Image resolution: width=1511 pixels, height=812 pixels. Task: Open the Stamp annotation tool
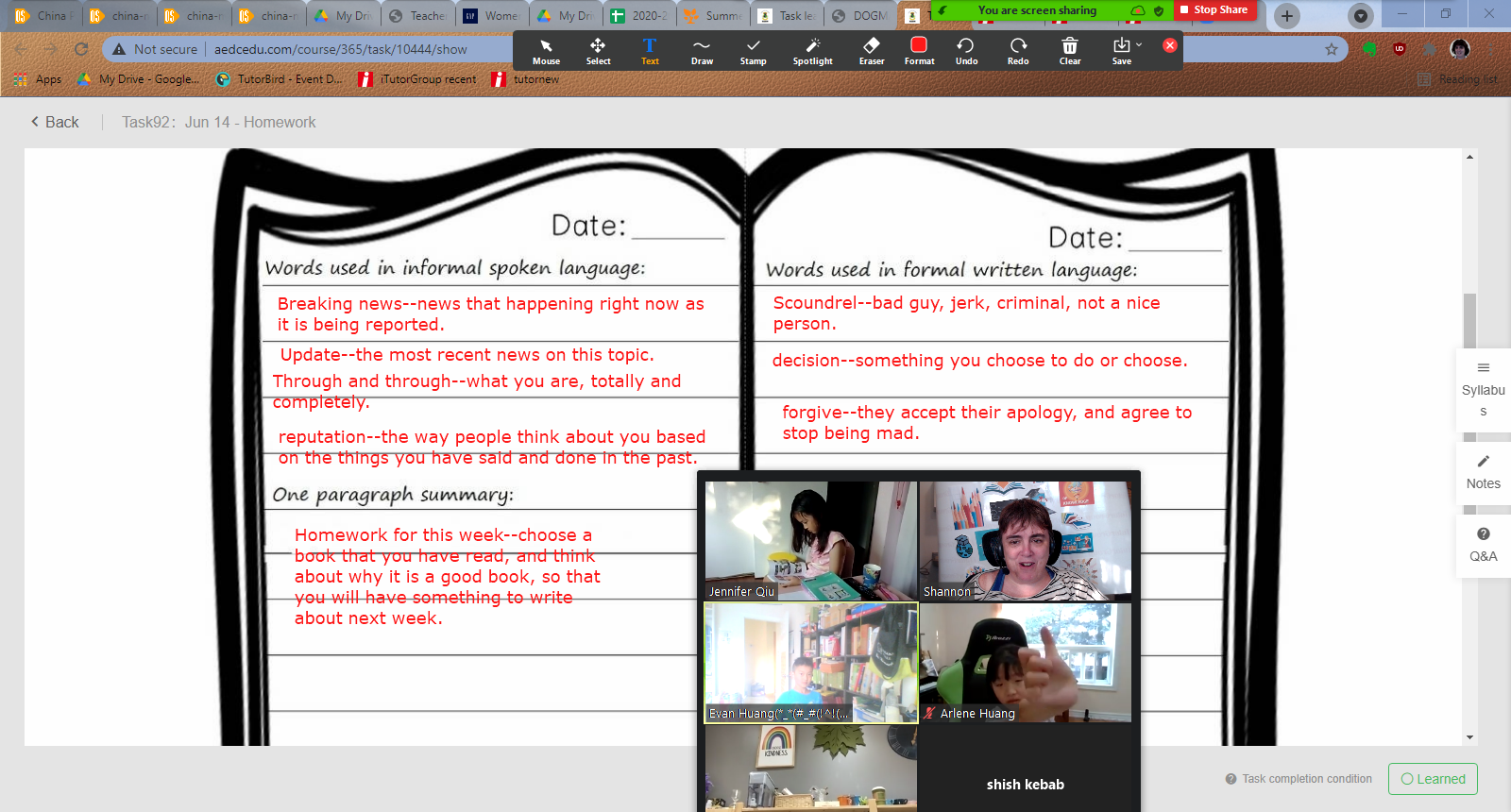[x=753, y=51]
